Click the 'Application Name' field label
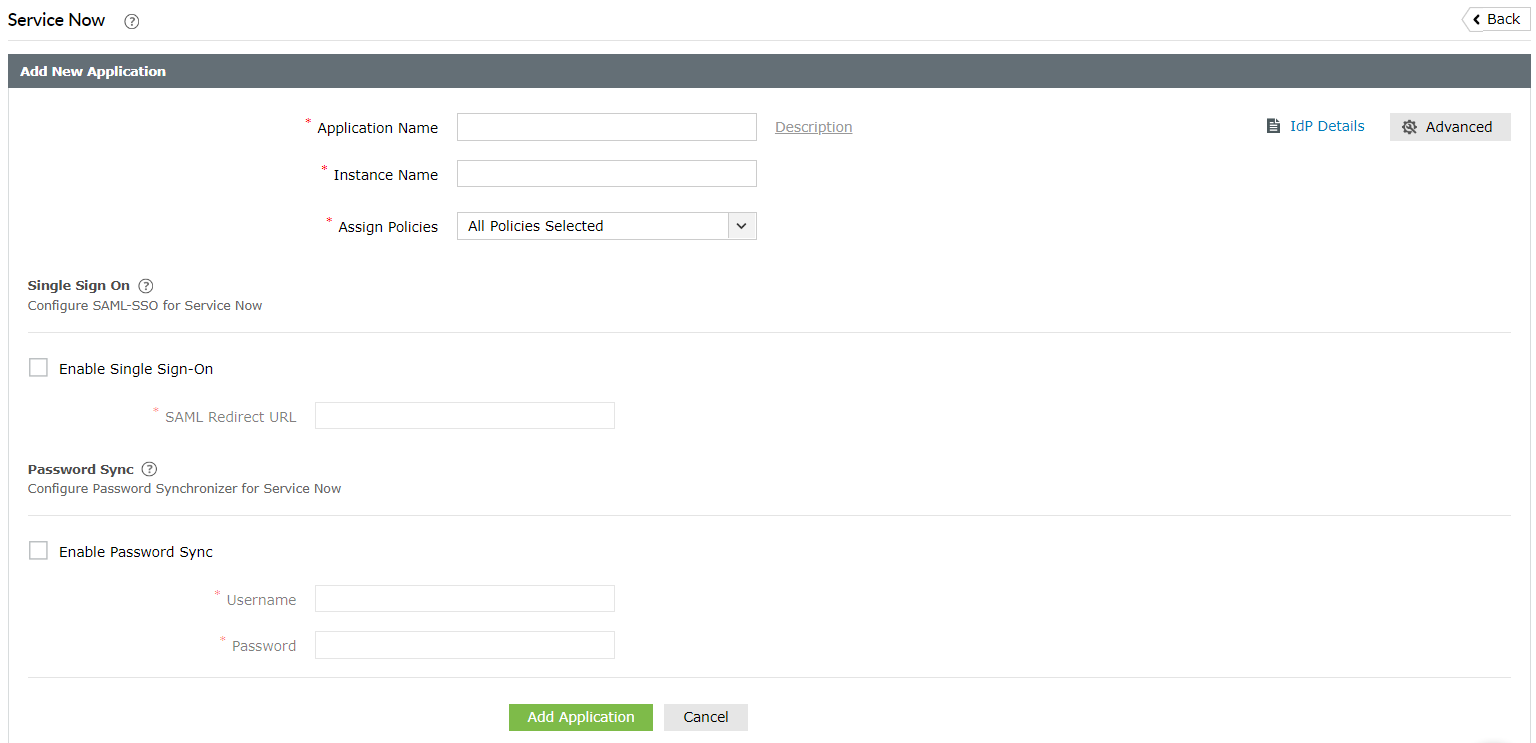The image size is (1536, 743). tap(378, 128)
